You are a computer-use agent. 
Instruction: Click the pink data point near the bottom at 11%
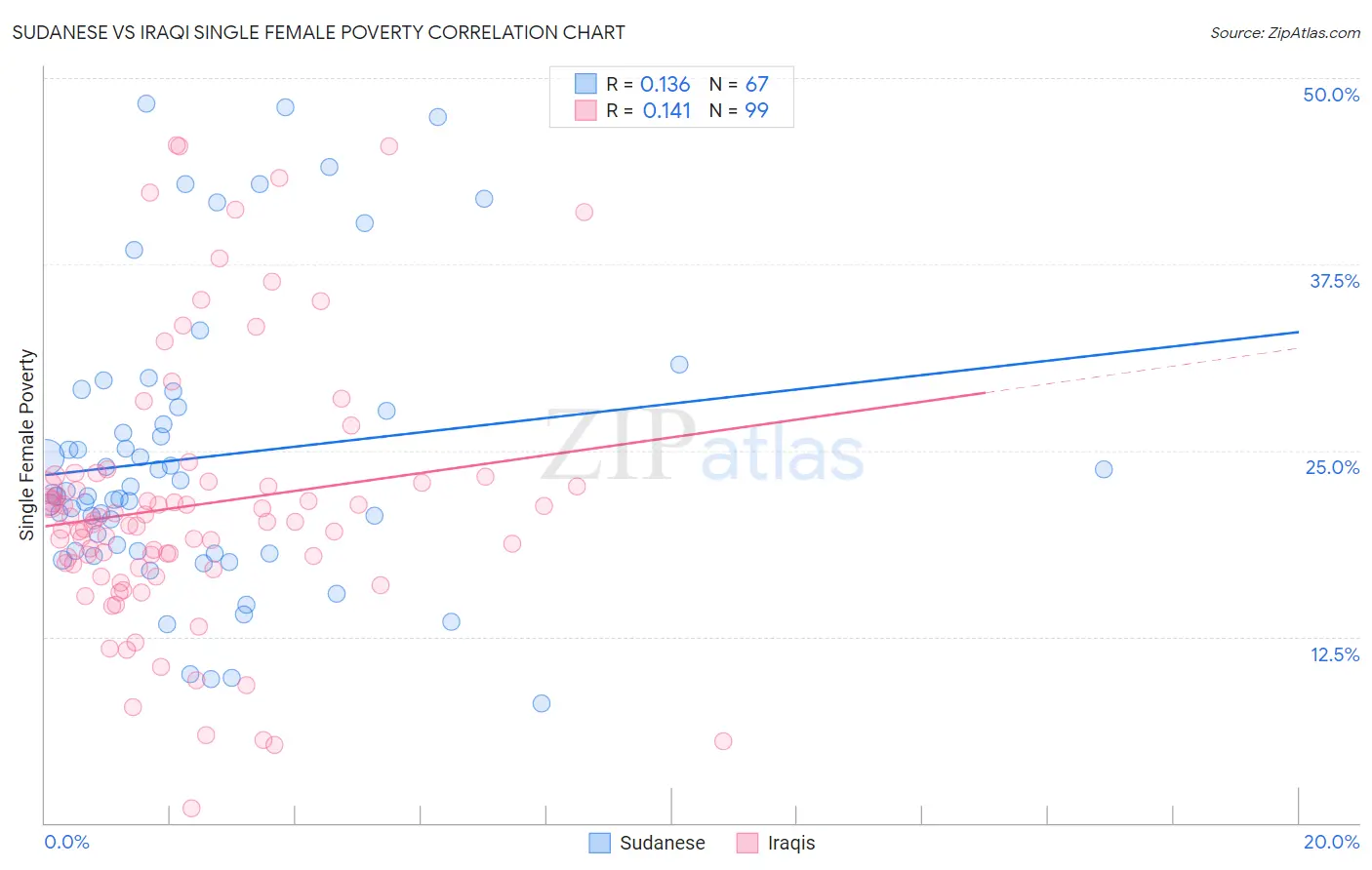[723, 741]
